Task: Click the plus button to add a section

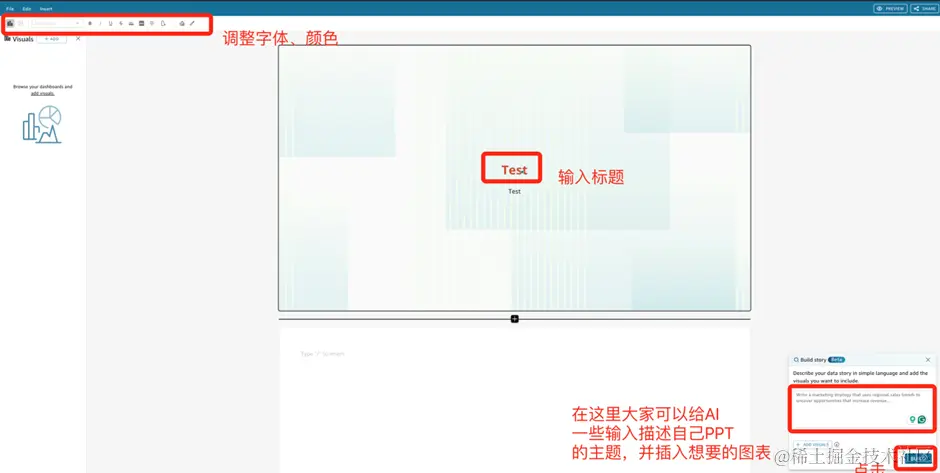Action: click(514, 319)
